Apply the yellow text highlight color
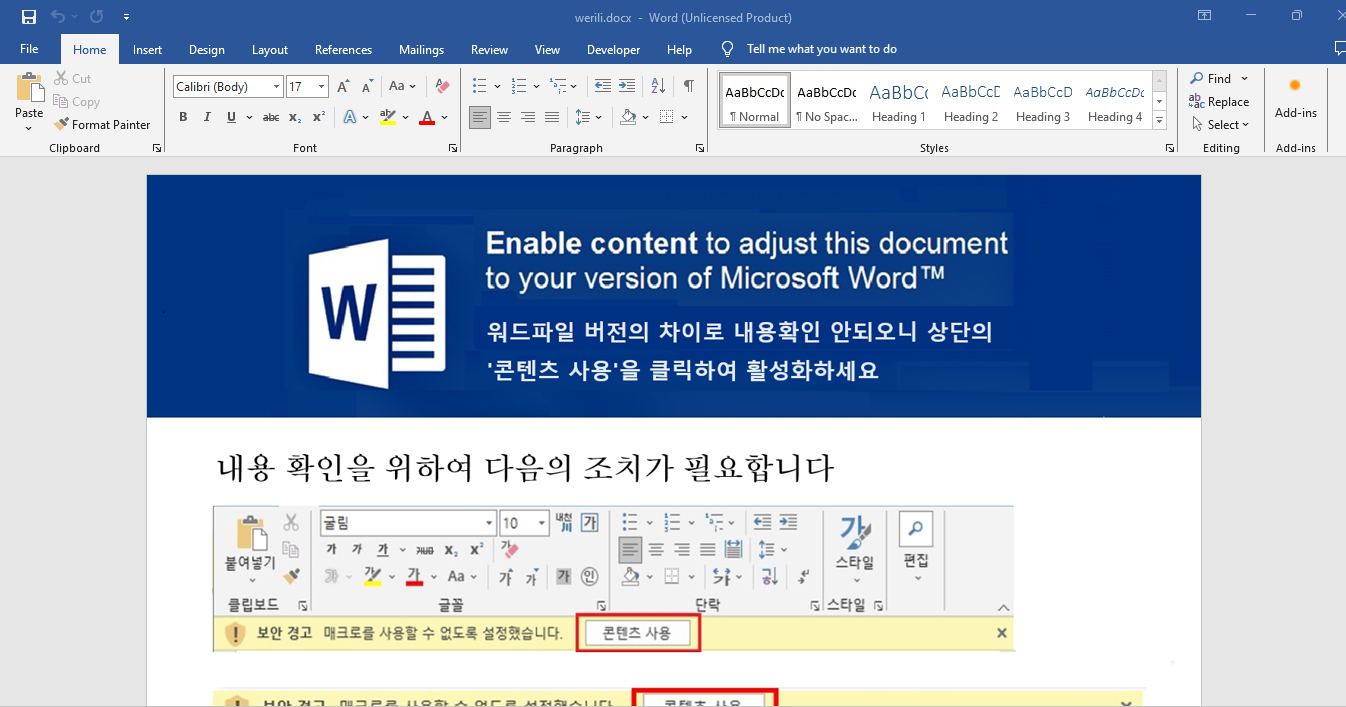Image resolution: width=1346 pixels, height=707 pixels. click(x=387, y=117)
